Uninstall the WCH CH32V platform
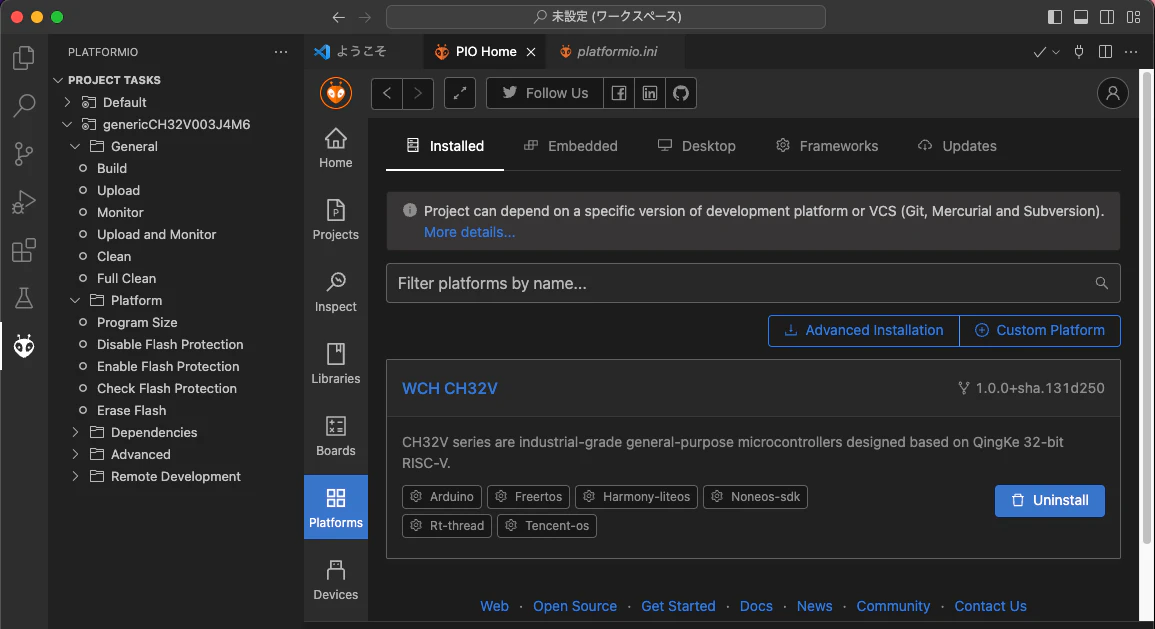The width and height of the screenshot is (1155, 629). (x=1050, y=501)
